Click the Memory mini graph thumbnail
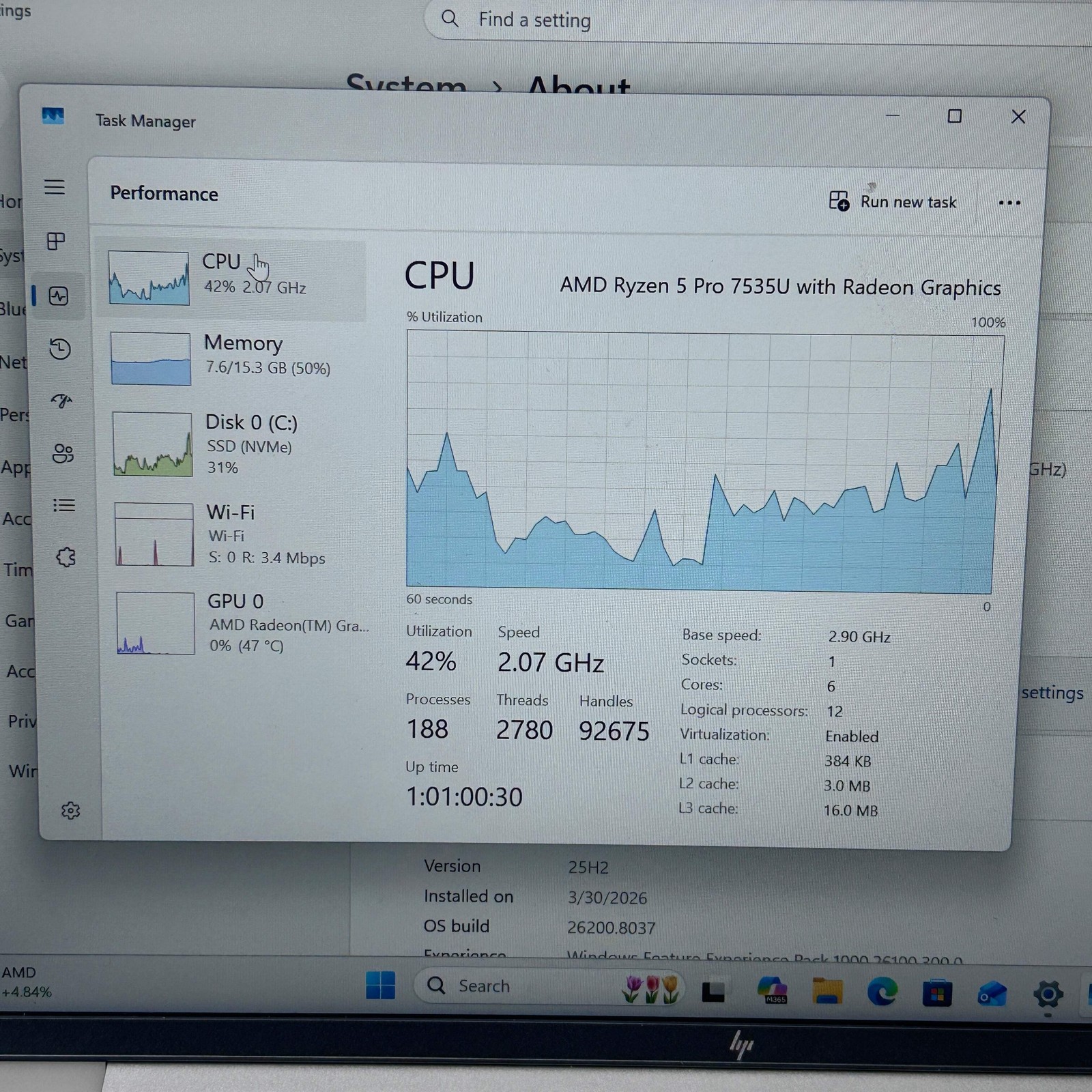This screenshot has height=1092, width=1092. [x=151, y=359]
